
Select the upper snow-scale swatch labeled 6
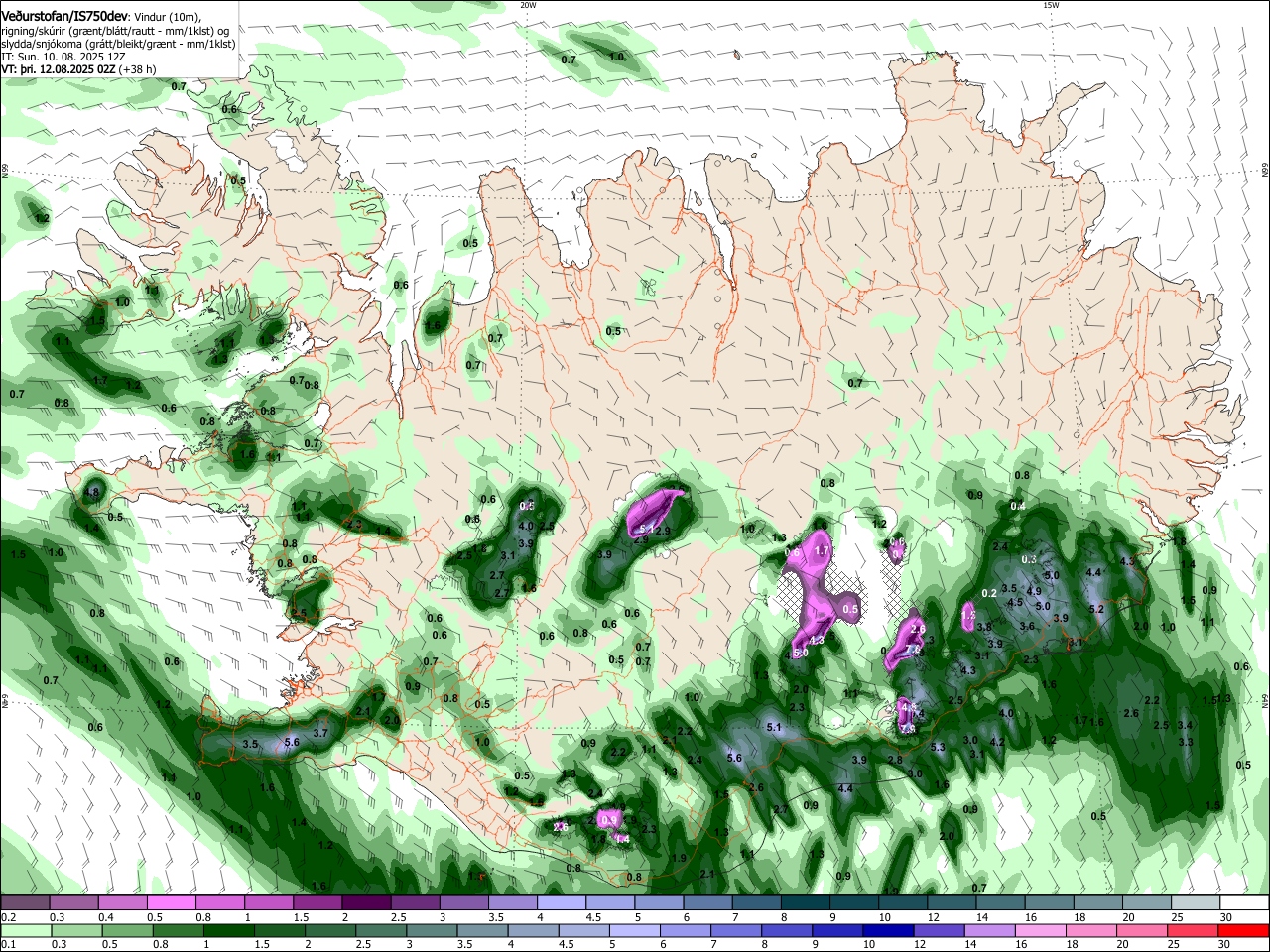point(707,902)
